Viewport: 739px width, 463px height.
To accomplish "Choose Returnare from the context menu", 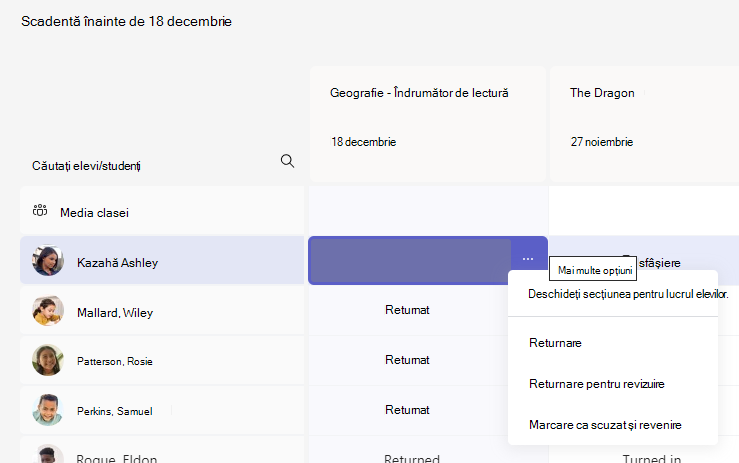I will click(555, 343).
